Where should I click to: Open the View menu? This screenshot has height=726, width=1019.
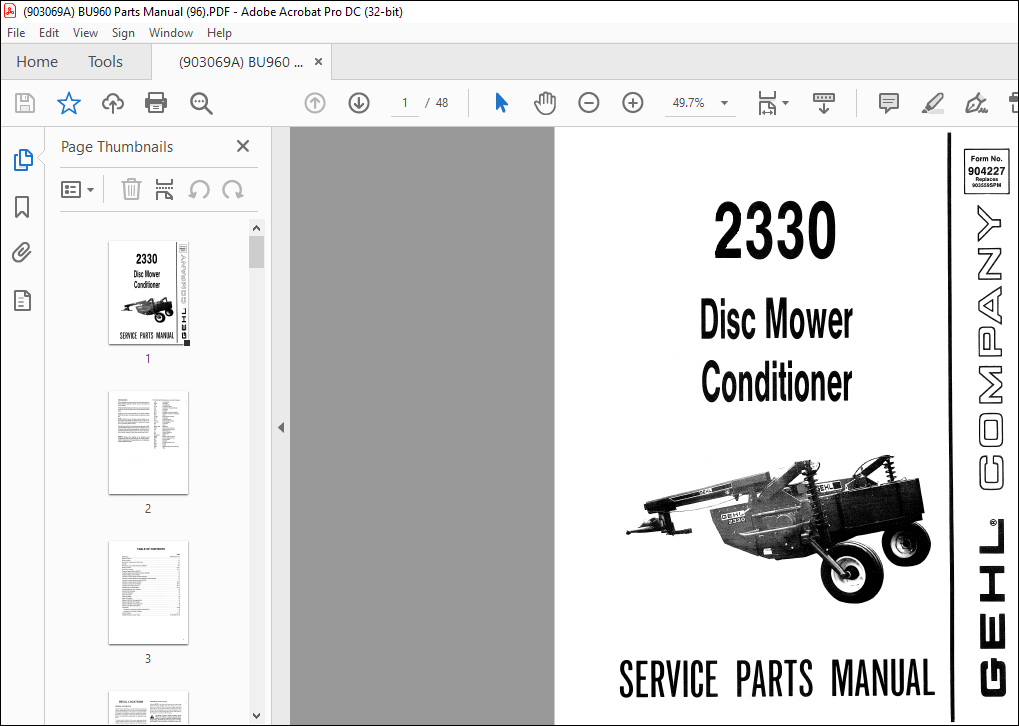(85, 32)
